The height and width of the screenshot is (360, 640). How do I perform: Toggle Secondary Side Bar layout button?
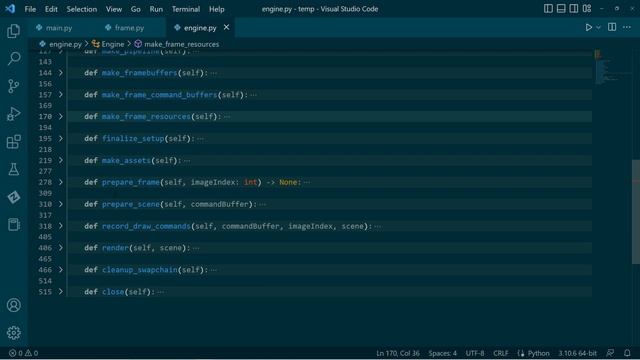[x=573, y=9]
